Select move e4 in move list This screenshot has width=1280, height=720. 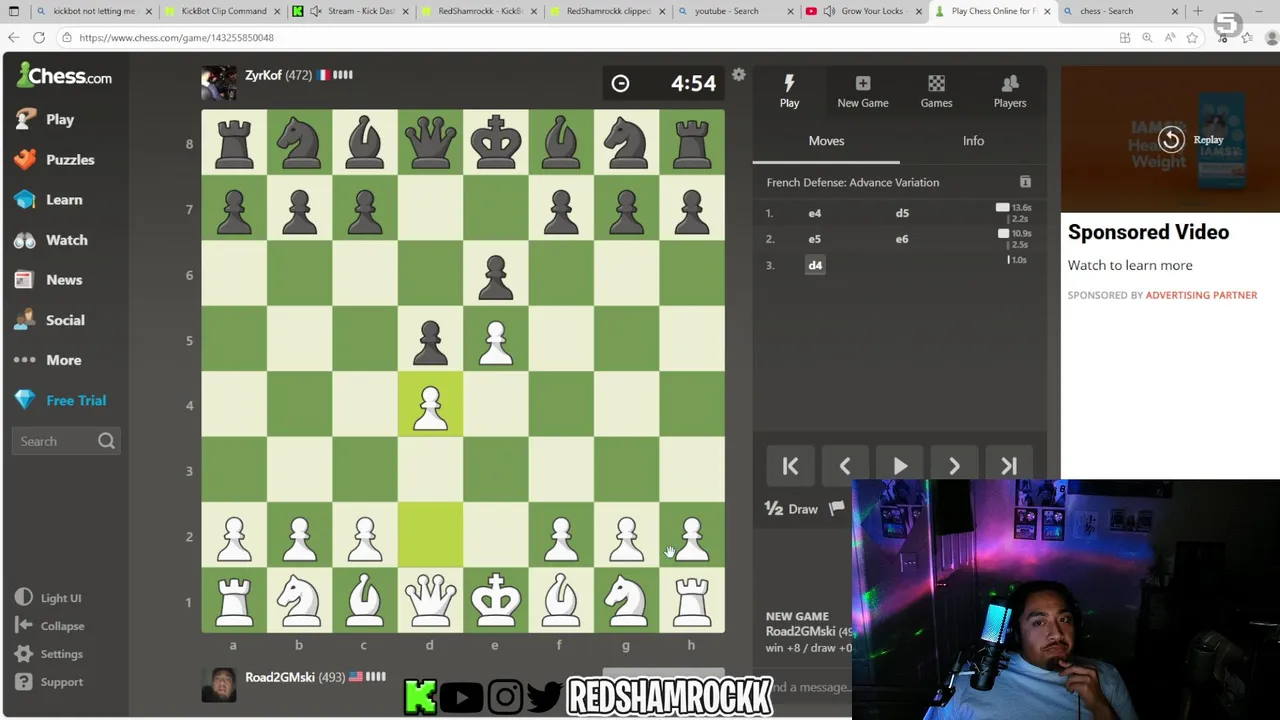[814, 213]
